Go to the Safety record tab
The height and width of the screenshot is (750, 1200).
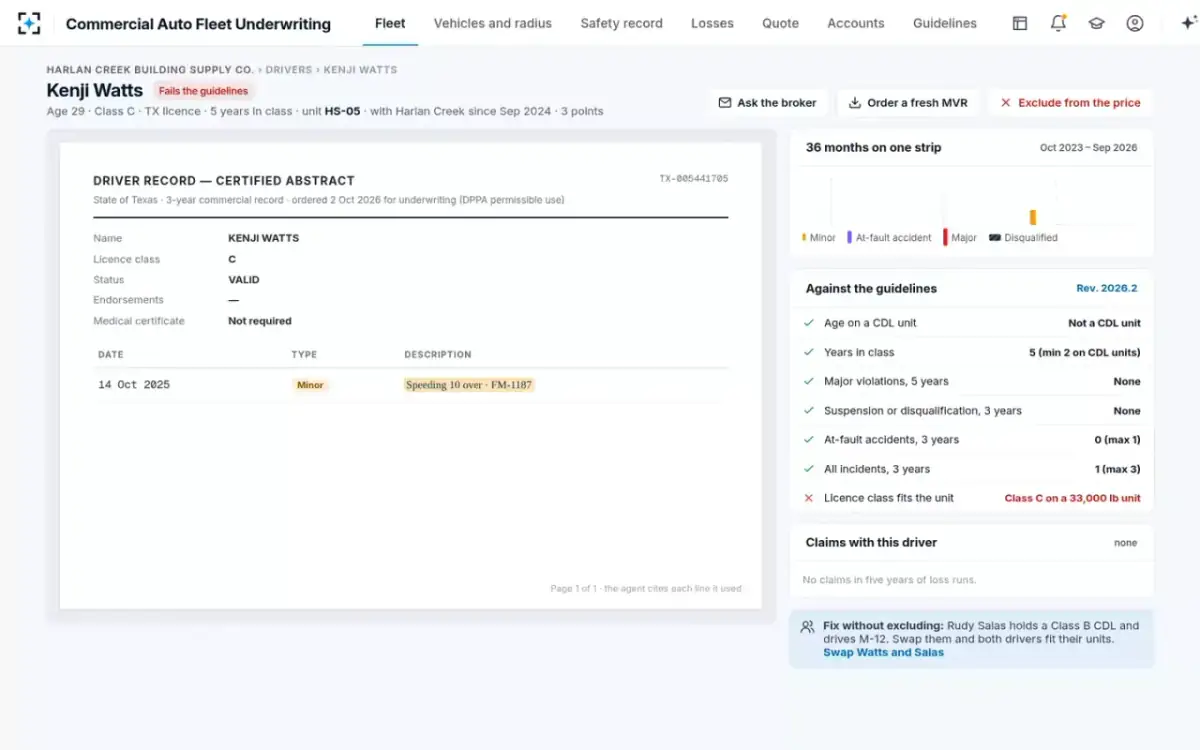tap(622, 23)
